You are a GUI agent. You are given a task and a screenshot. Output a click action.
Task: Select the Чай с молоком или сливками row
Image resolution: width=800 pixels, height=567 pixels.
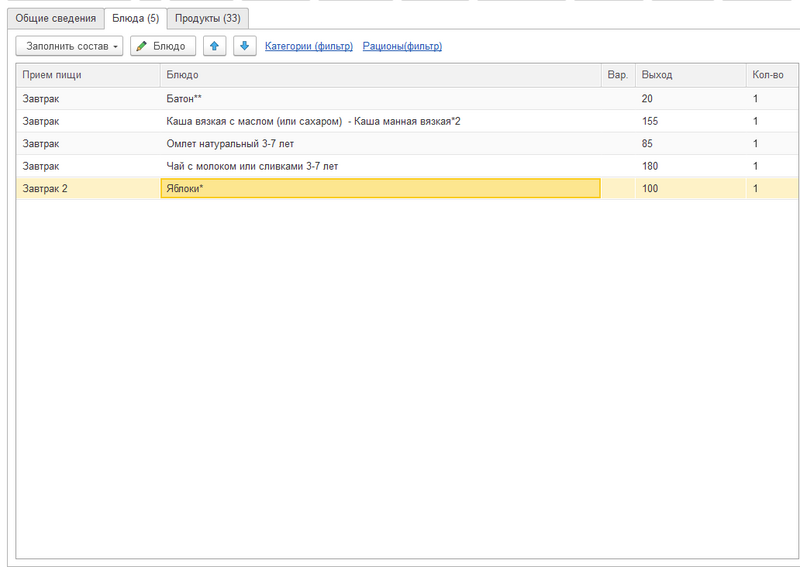coord(380,166)
